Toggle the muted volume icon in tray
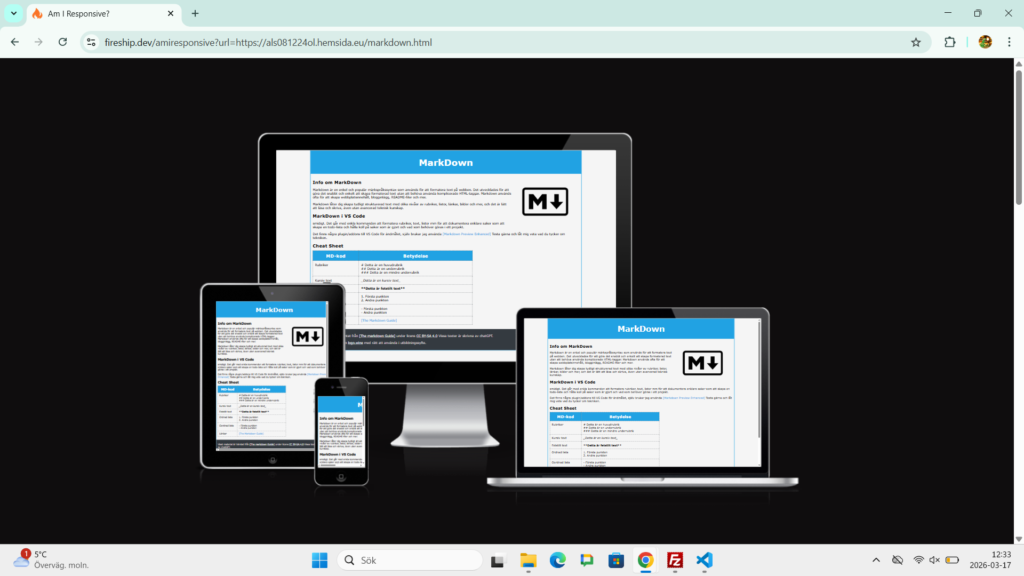 [934, 560]
